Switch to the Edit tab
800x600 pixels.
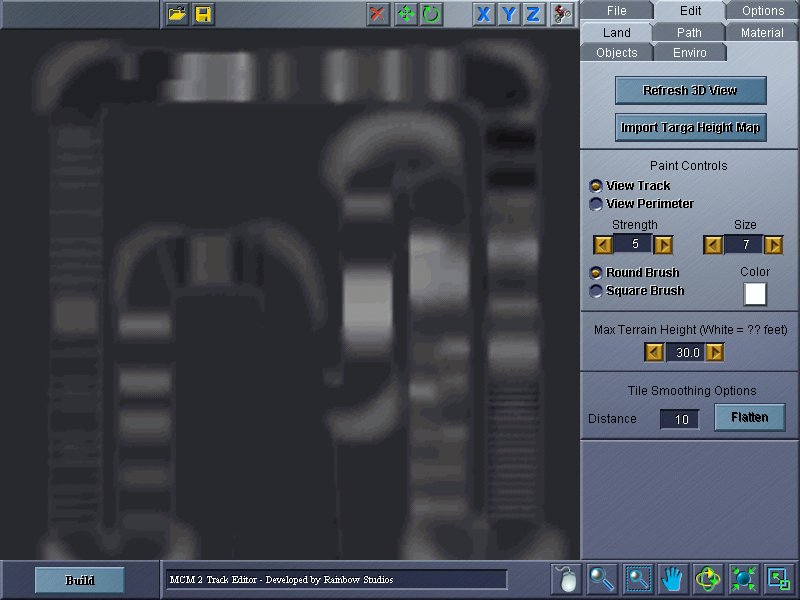pos(690,10)
